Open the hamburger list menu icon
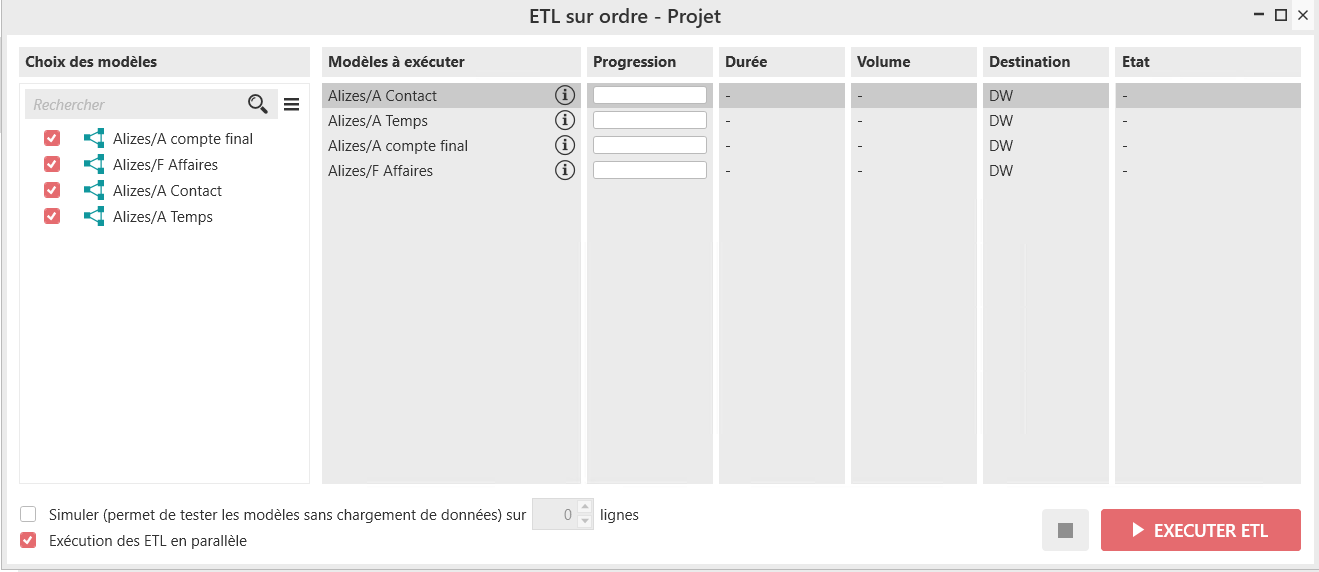1319x572 pixels. [291, 104]
